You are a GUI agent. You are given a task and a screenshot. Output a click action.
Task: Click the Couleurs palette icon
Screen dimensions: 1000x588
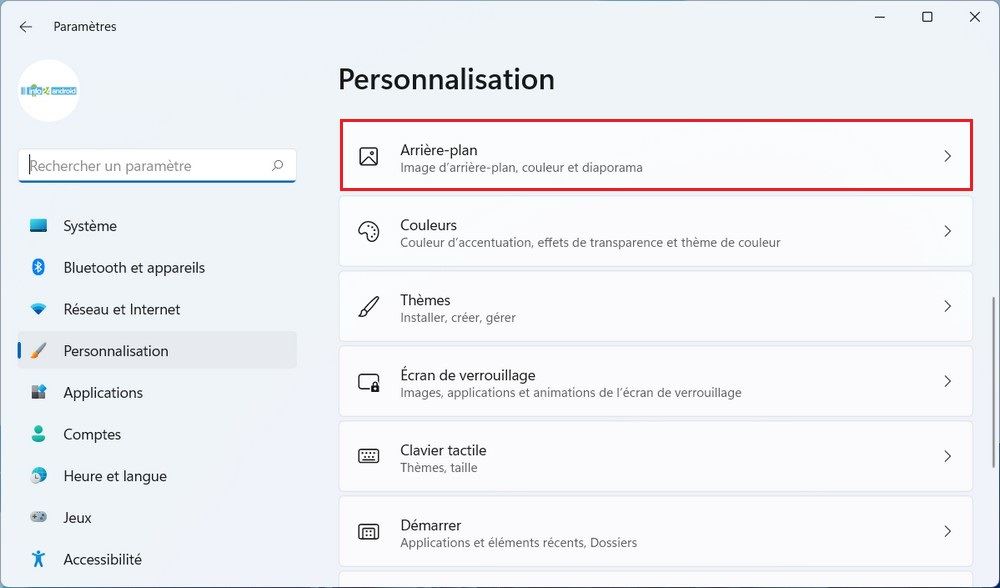point(369,232)
